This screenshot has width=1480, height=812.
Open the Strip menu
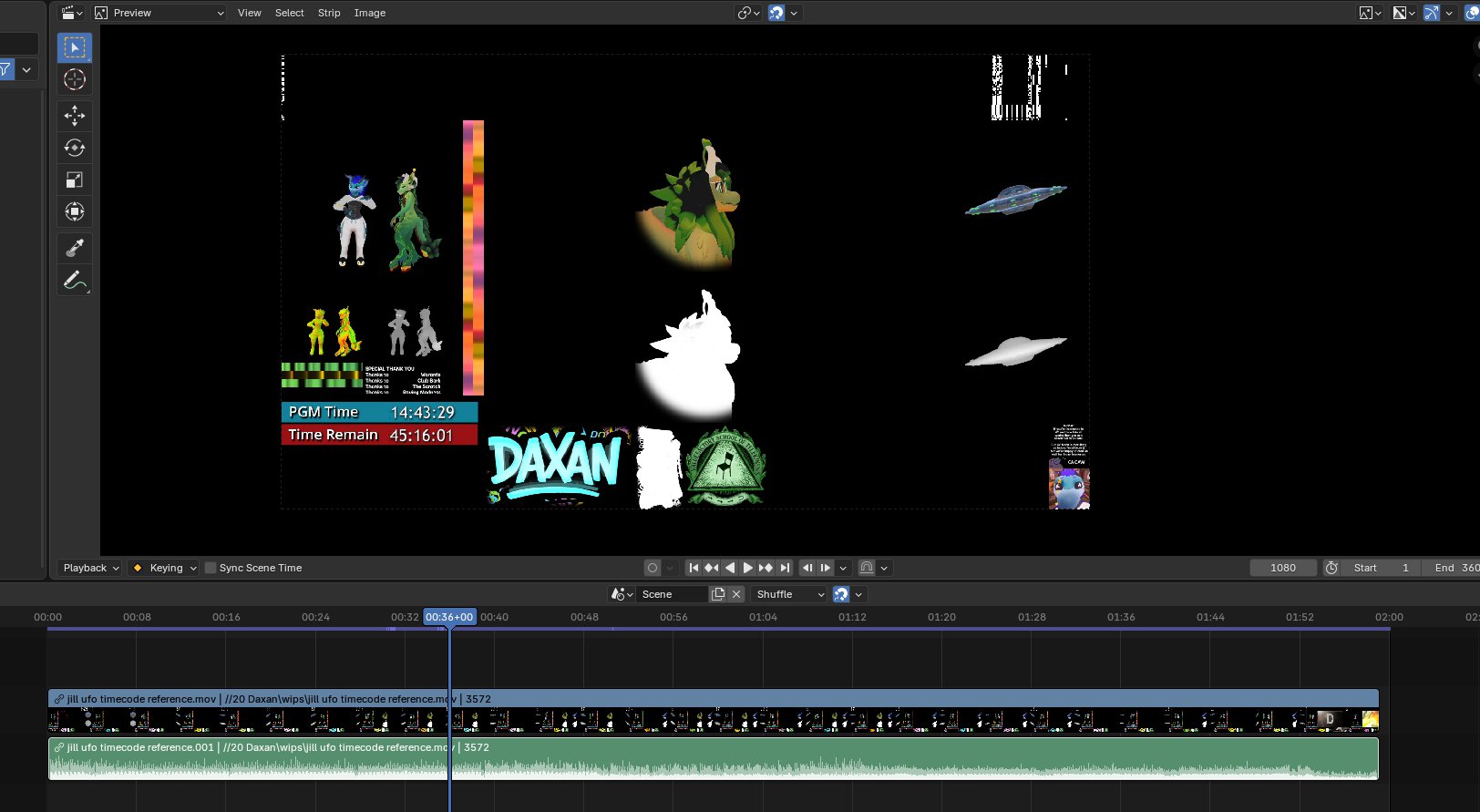click(329, 13)
